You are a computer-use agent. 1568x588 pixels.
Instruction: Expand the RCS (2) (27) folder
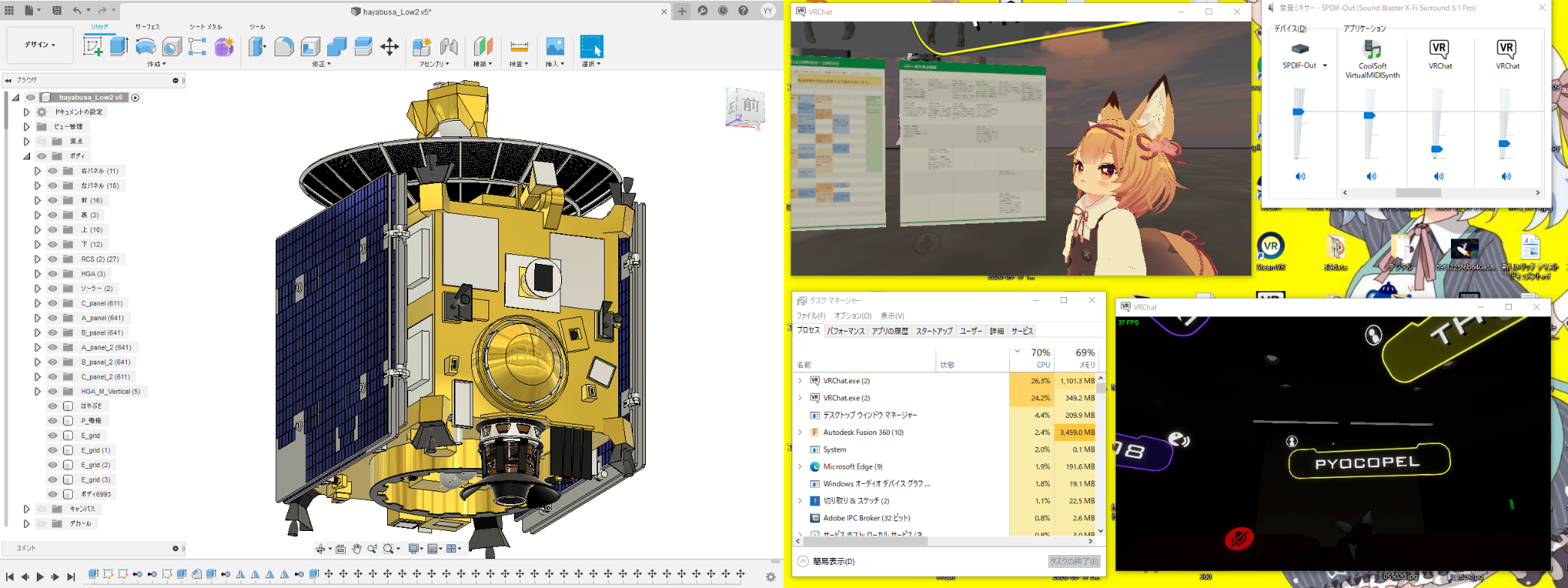tap(38, 259)
